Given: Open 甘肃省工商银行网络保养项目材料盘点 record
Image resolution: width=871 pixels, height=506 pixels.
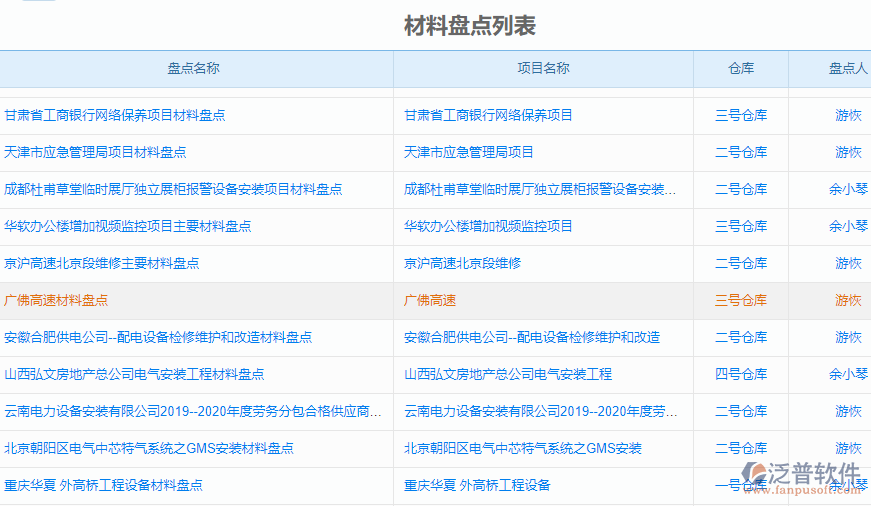Looking at the screenshot, I should 115,115.
